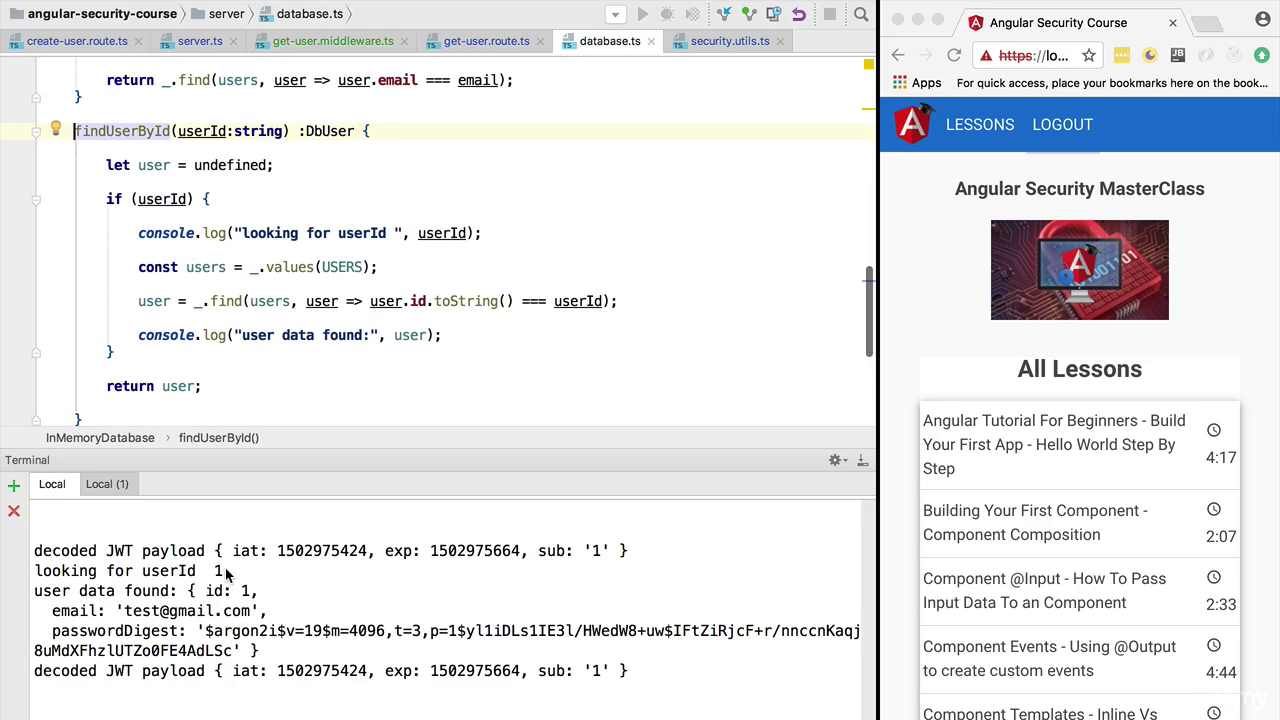The width and height of the screenshot is (1280, 720).
Task: Click Chrome back arrow button
Action: 898,56
